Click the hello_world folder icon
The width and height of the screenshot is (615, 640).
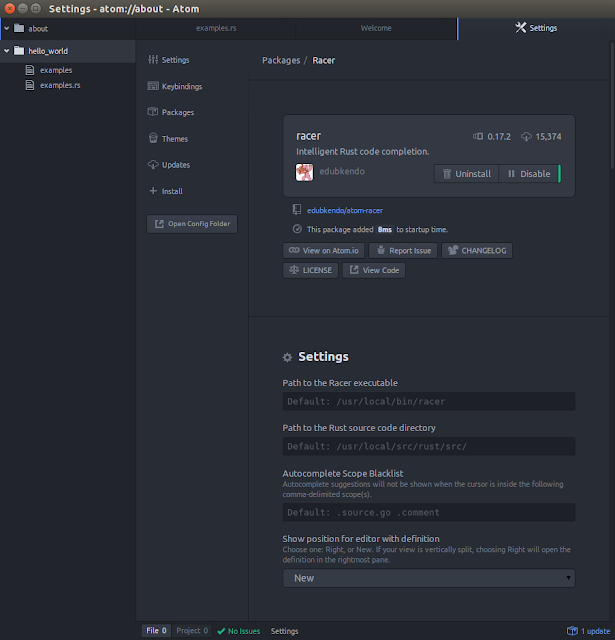click(19, 51)
